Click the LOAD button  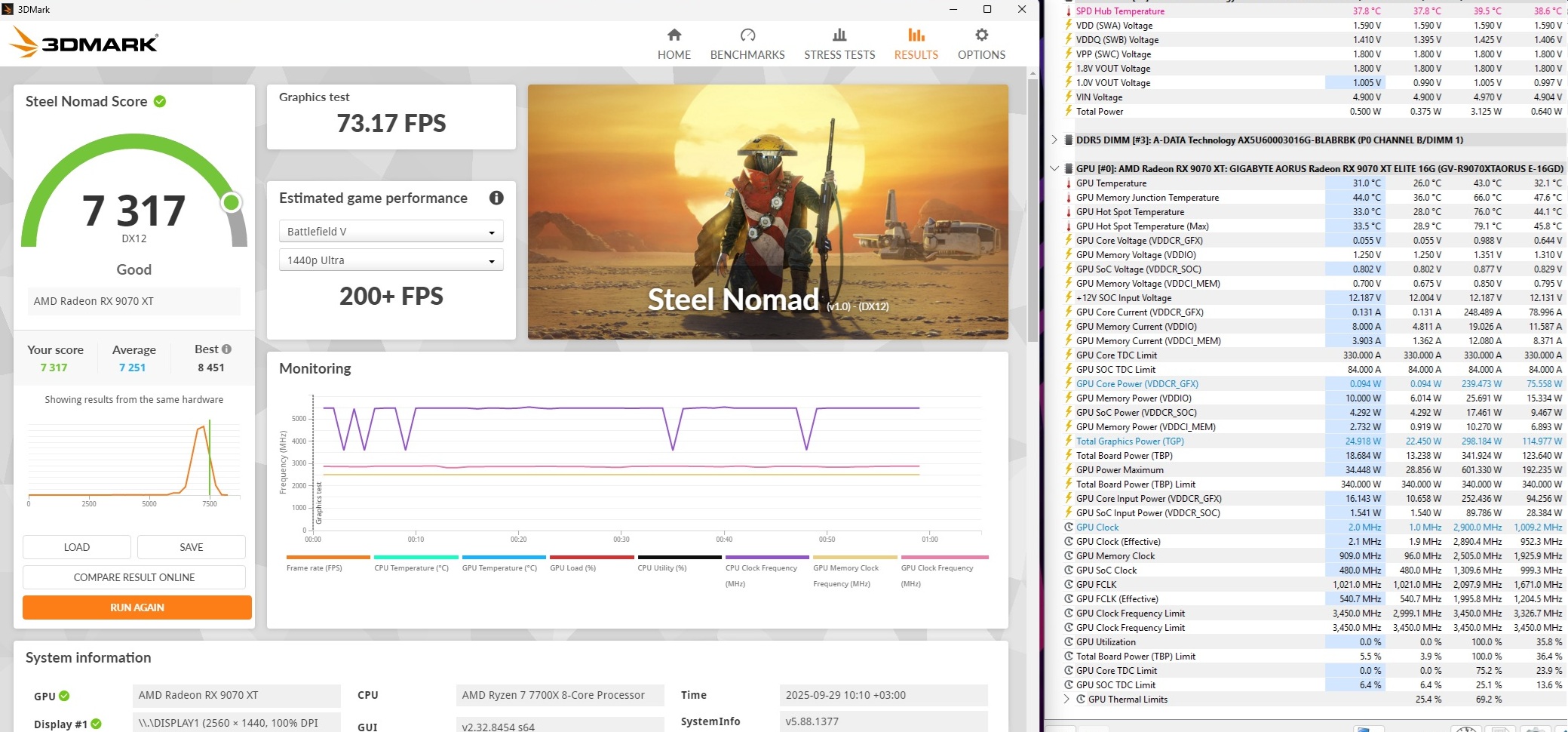point(77,547)
